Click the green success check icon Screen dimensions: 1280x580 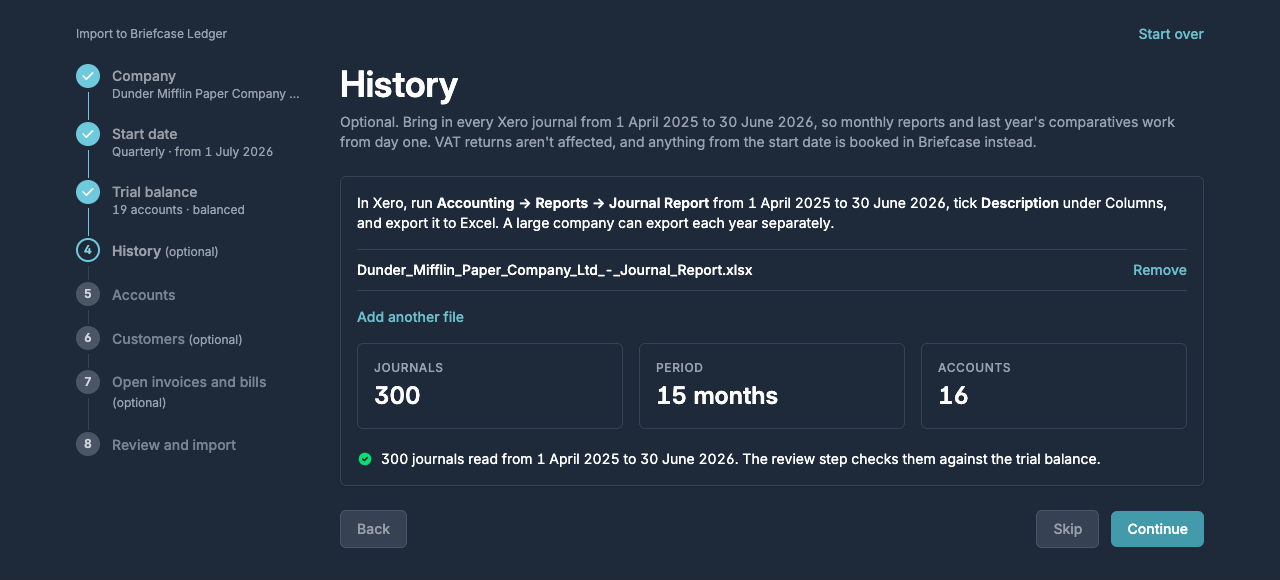[365, 459]
